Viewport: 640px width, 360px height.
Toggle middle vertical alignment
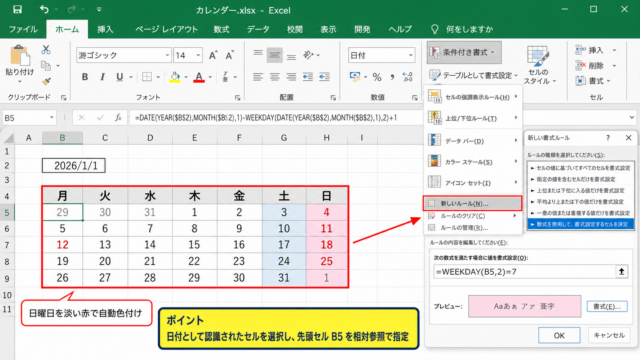pyautogui.click(x=274, y=55)
